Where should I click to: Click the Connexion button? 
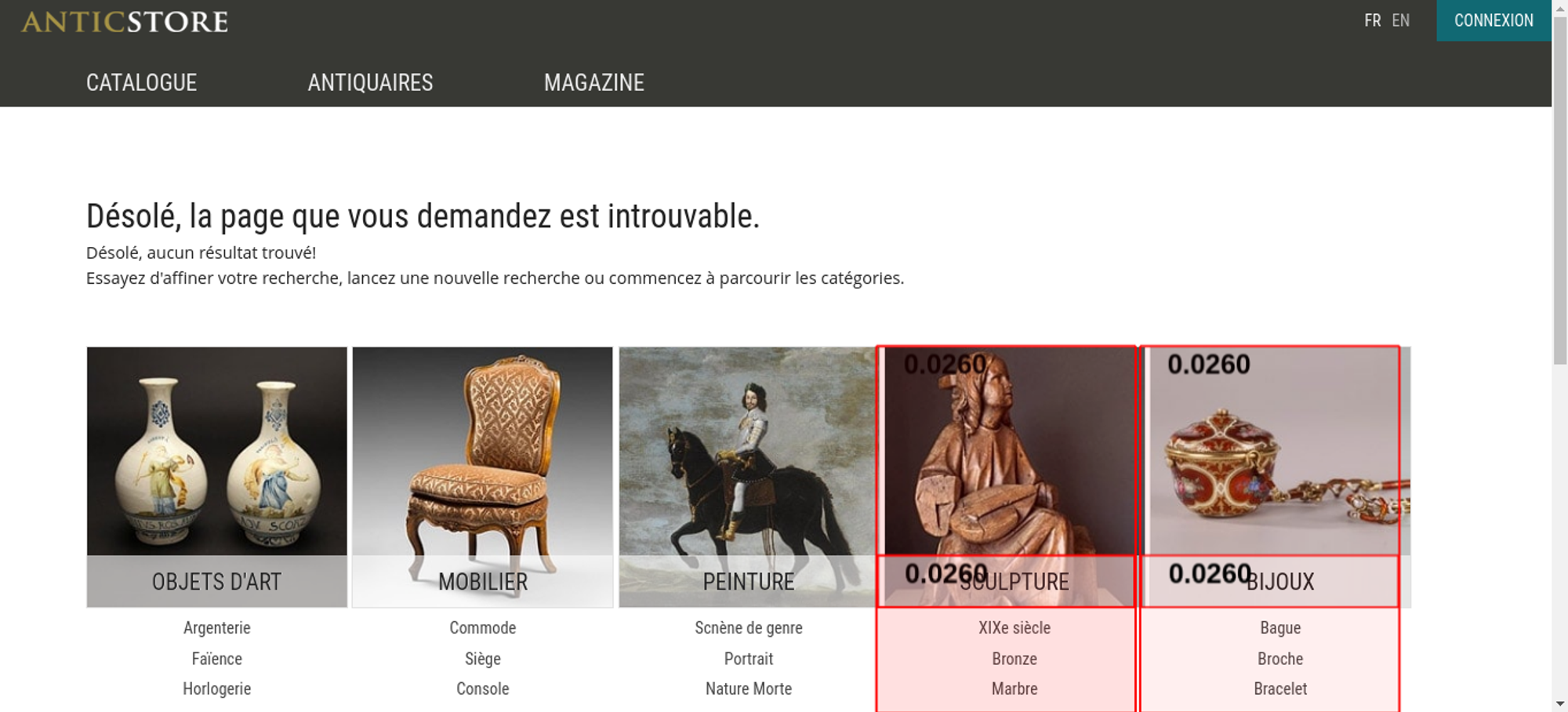click(1494, 20)
